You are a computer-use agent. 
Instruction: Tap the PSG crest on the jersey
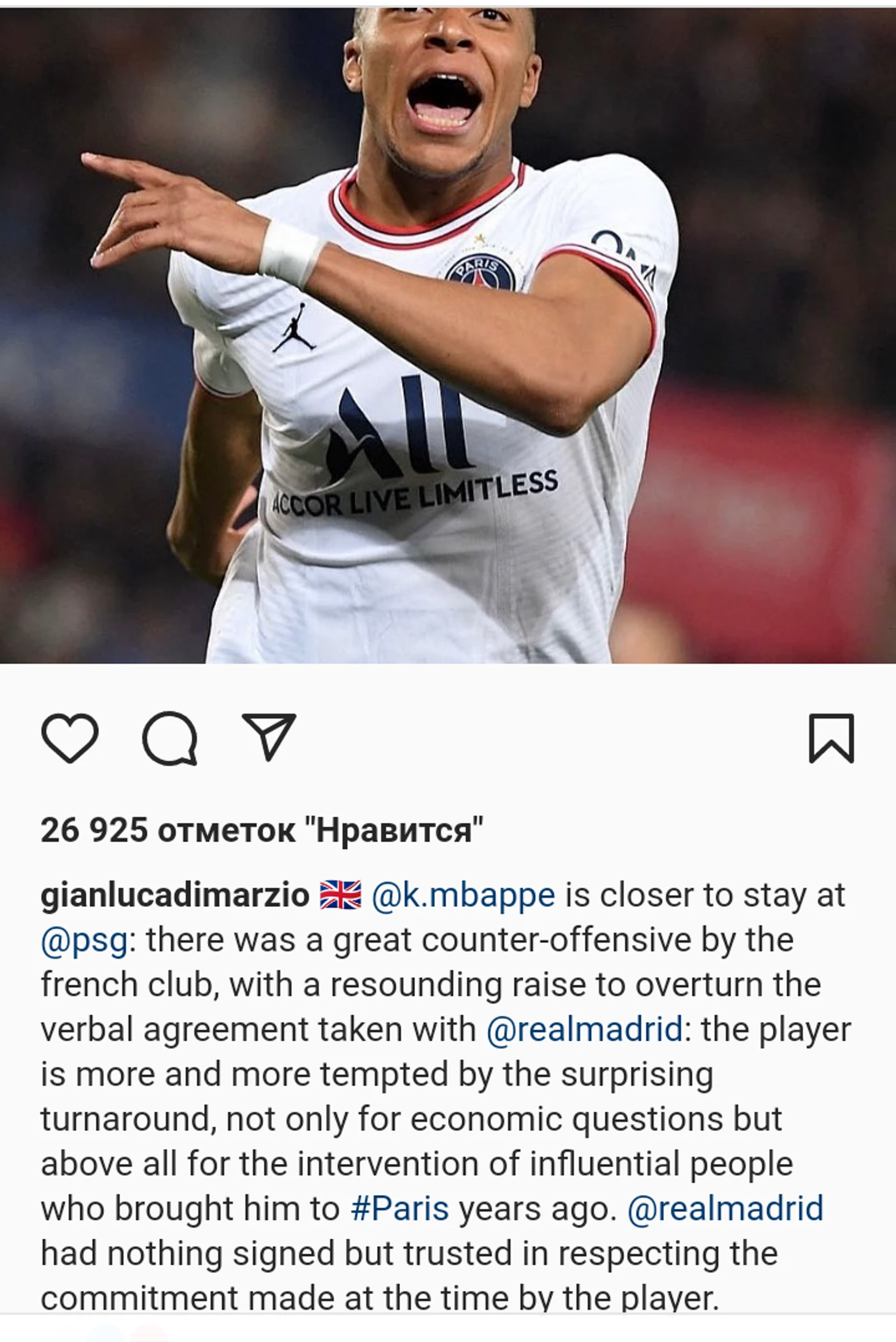[x=481, y=273]
